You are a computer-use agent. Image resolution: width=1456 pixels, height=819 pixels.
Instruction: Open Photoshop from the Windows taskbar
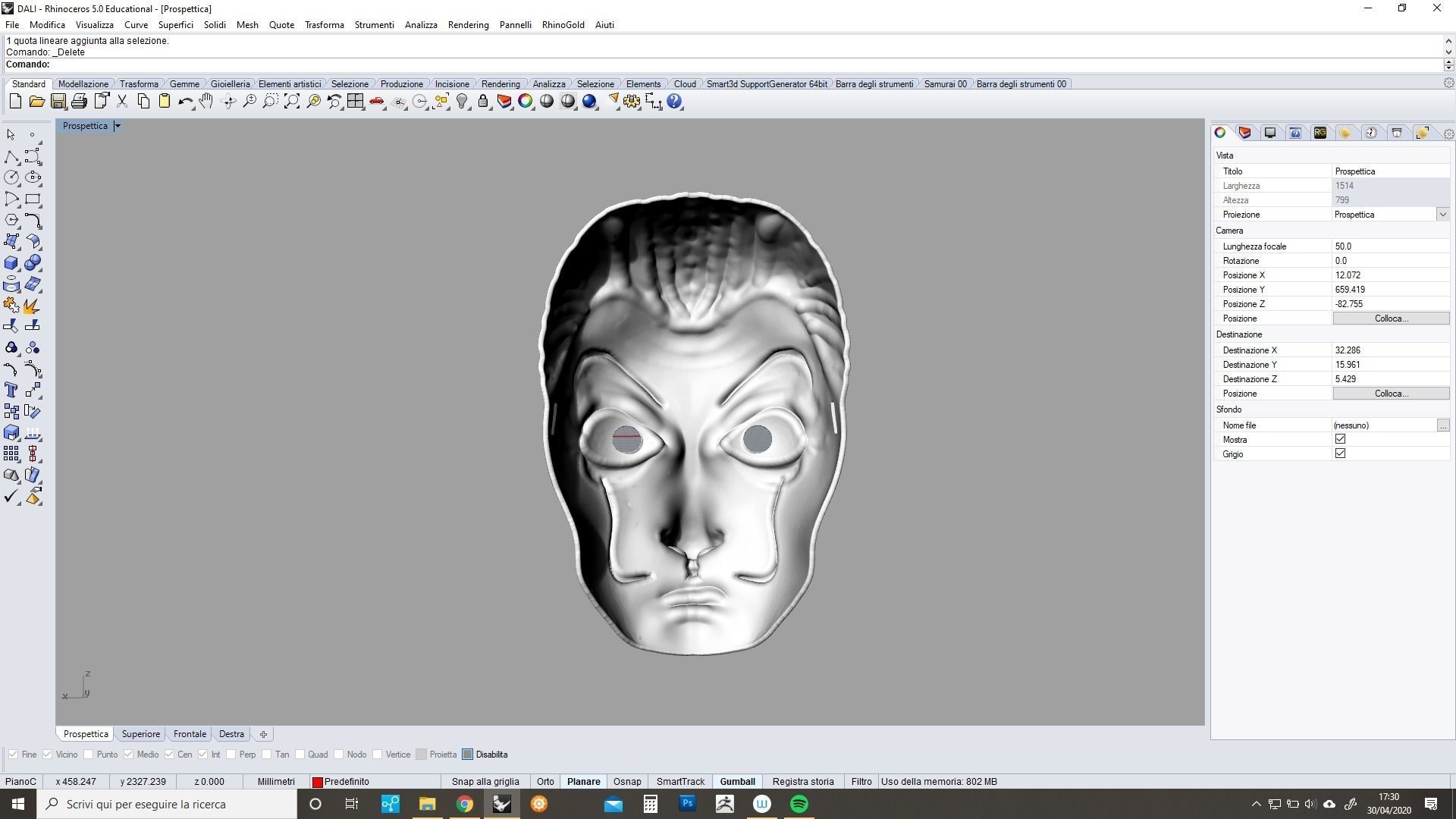687,804
